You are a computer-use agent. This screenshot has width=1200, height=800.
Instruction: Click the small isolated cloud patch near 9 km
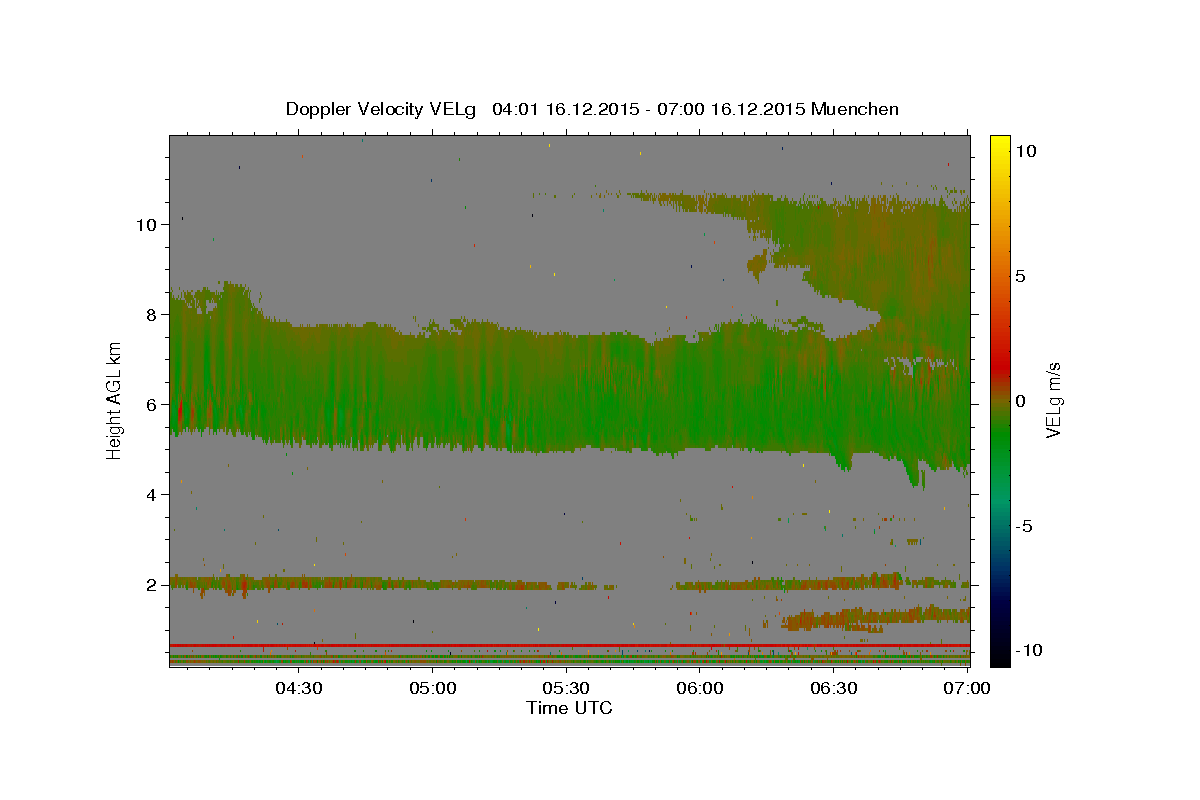[x=757, y=264]
